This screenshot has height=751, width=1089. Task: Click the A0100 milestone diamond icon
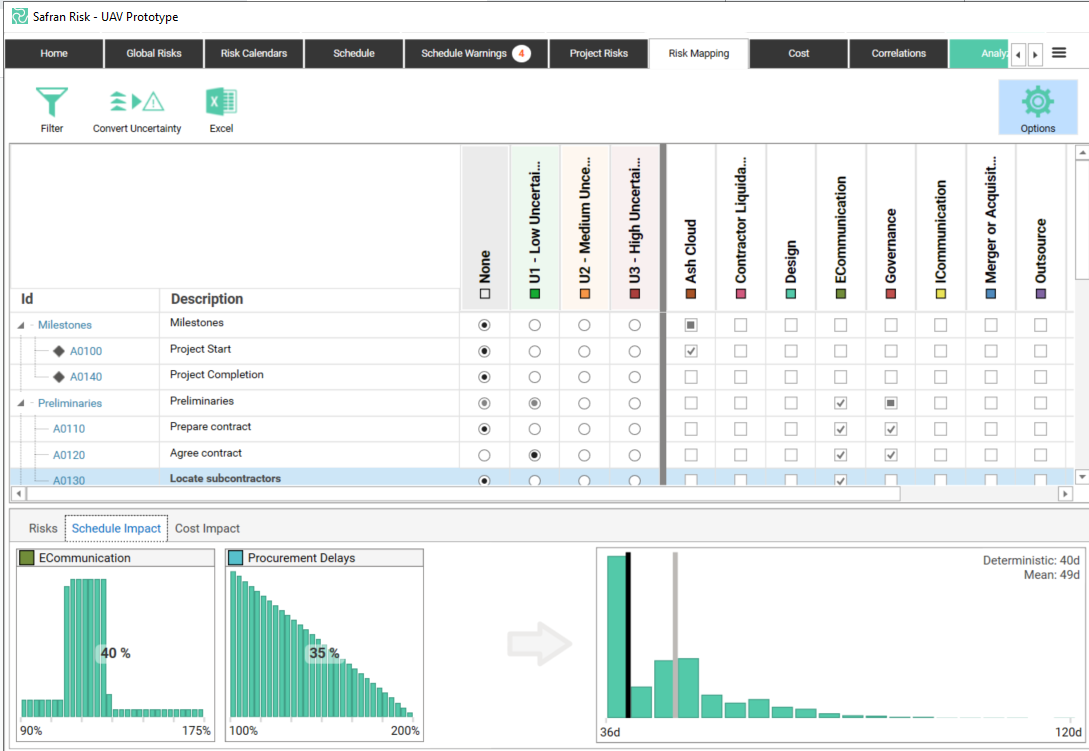click(59, 351)
